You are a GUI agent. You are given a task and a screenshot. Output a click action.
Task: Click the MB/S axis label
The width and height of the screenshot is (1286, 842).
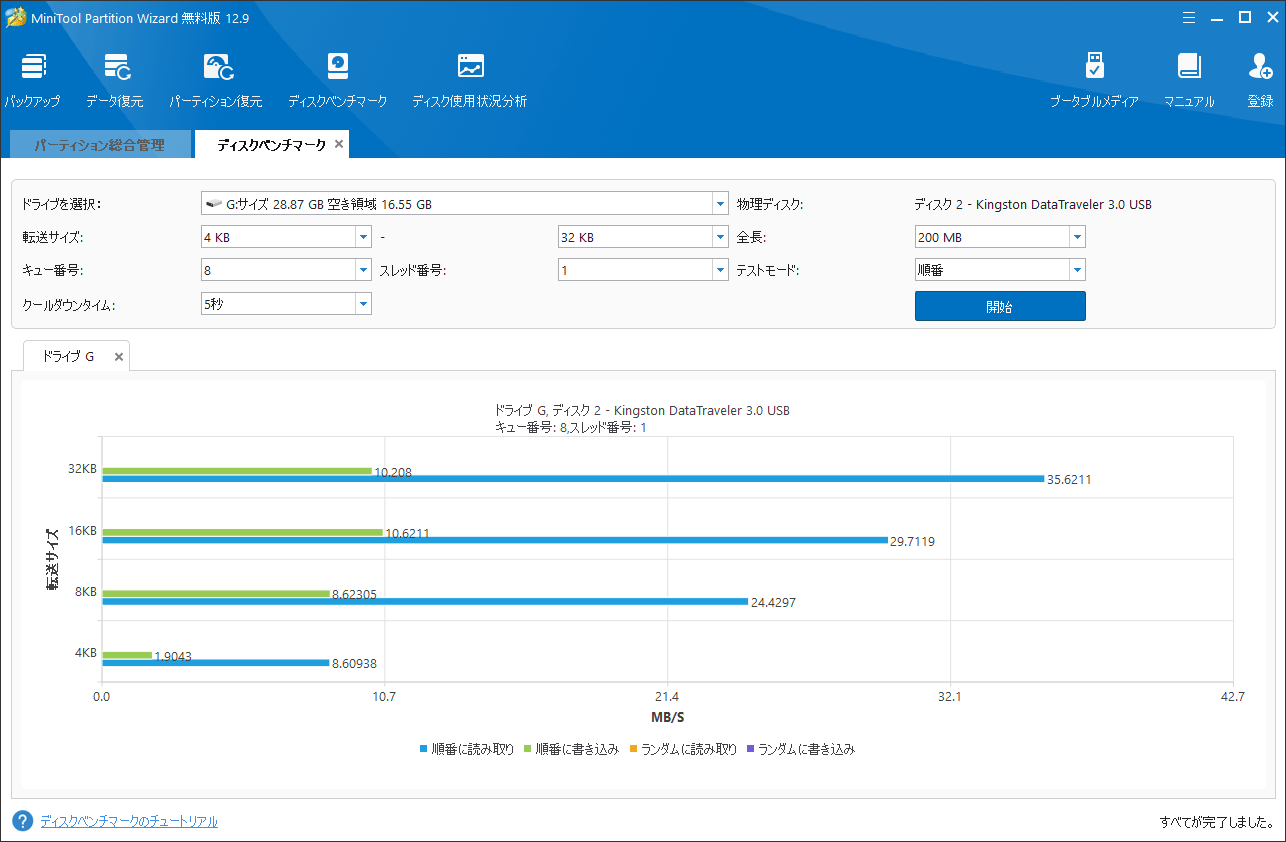tap(667, 717)
